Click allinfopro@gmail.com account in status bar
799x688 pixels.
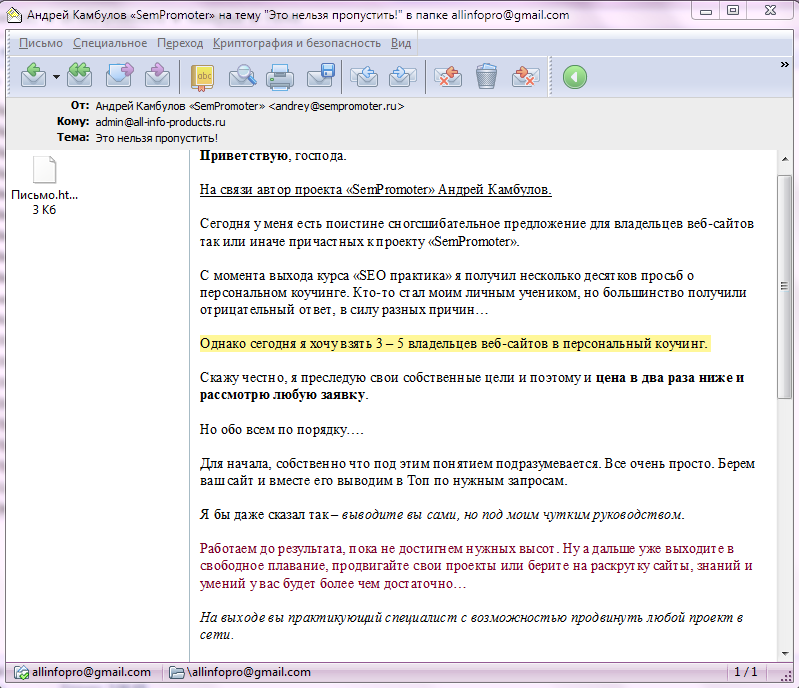click(91, 672)
